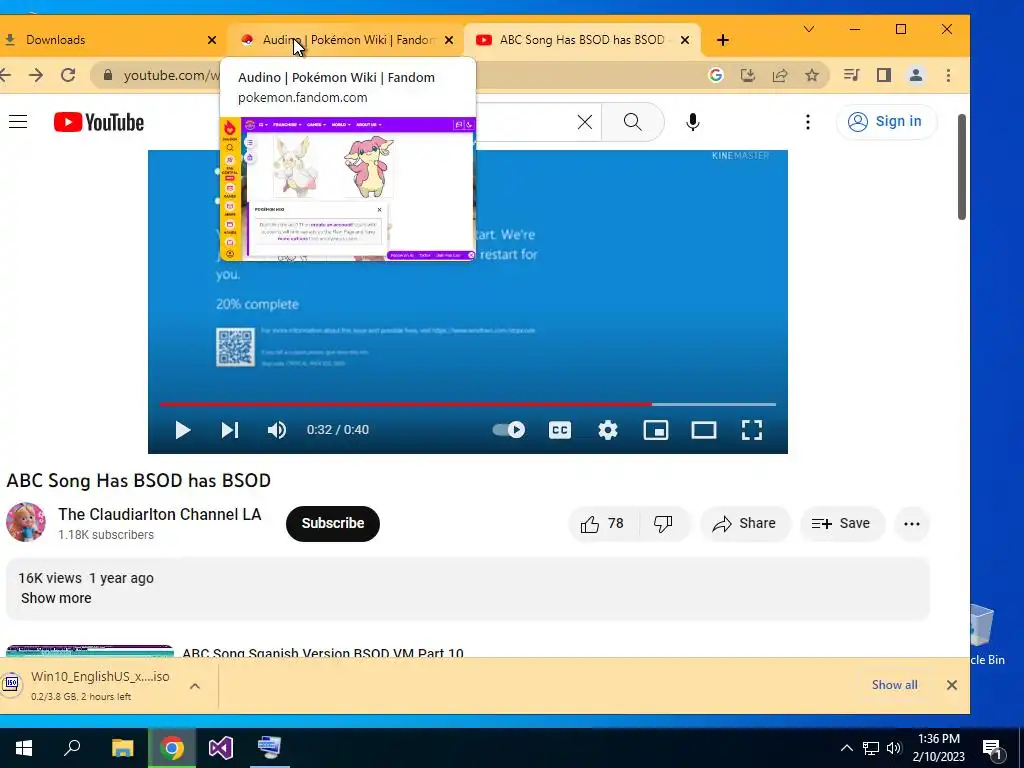Open the network icon in the system tray
1024x768 pixels.
(871, 748)
